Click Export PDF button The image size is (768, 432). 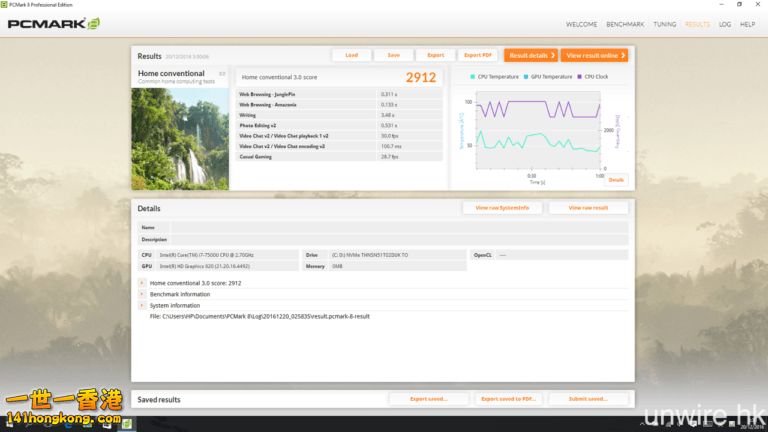(478, 55)
